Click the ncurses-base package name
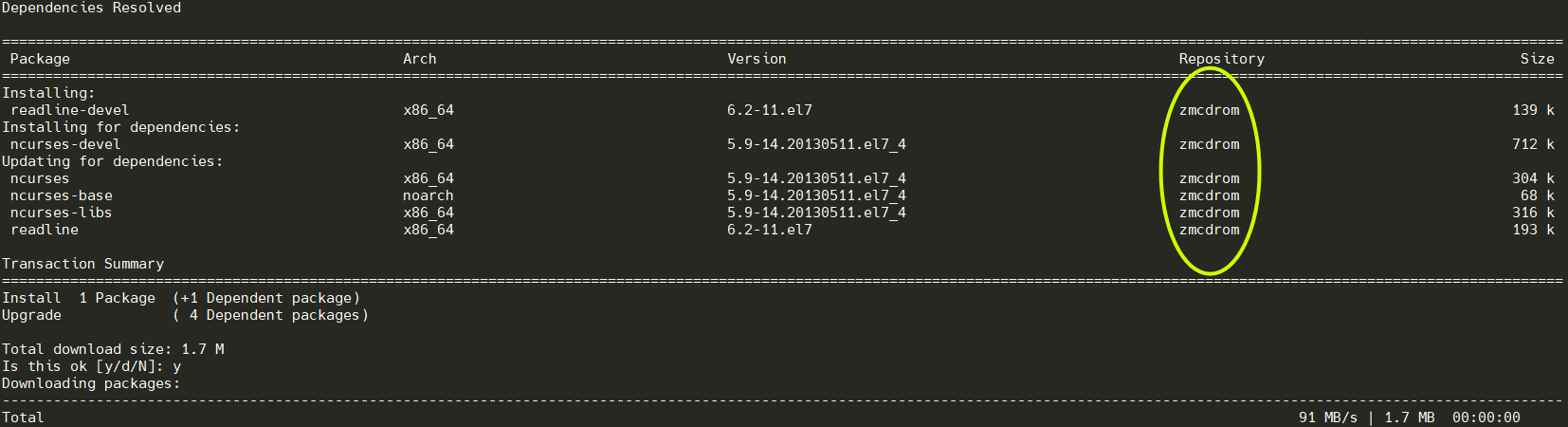The width and height of the screenshot is (1568, 427). point(62,195)
